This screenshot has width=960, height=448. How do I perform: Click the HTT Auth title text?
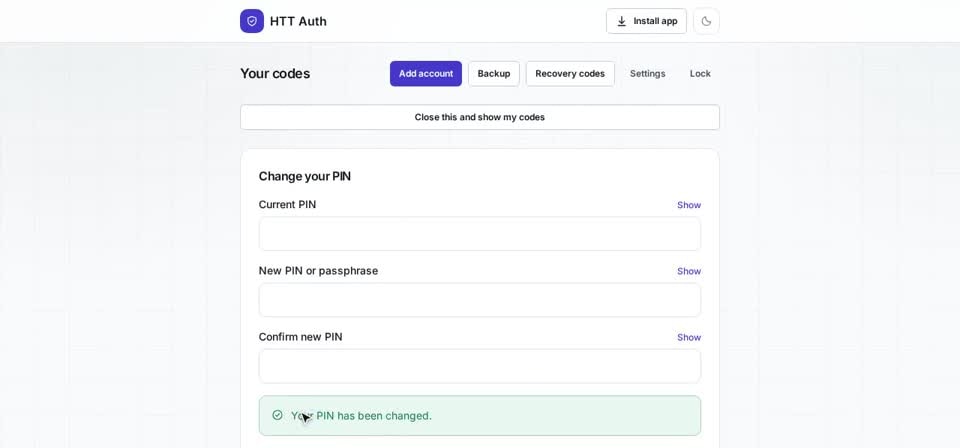[298, 21]
